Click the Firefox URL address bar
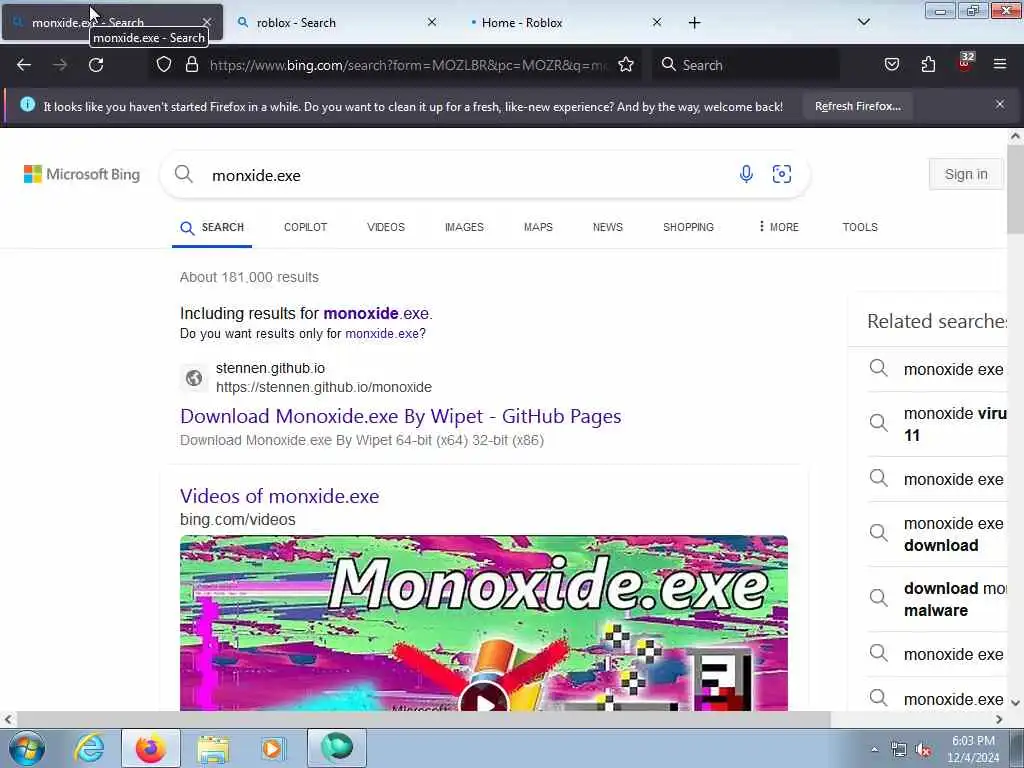 pyautogui.click(x=408, y=65)
